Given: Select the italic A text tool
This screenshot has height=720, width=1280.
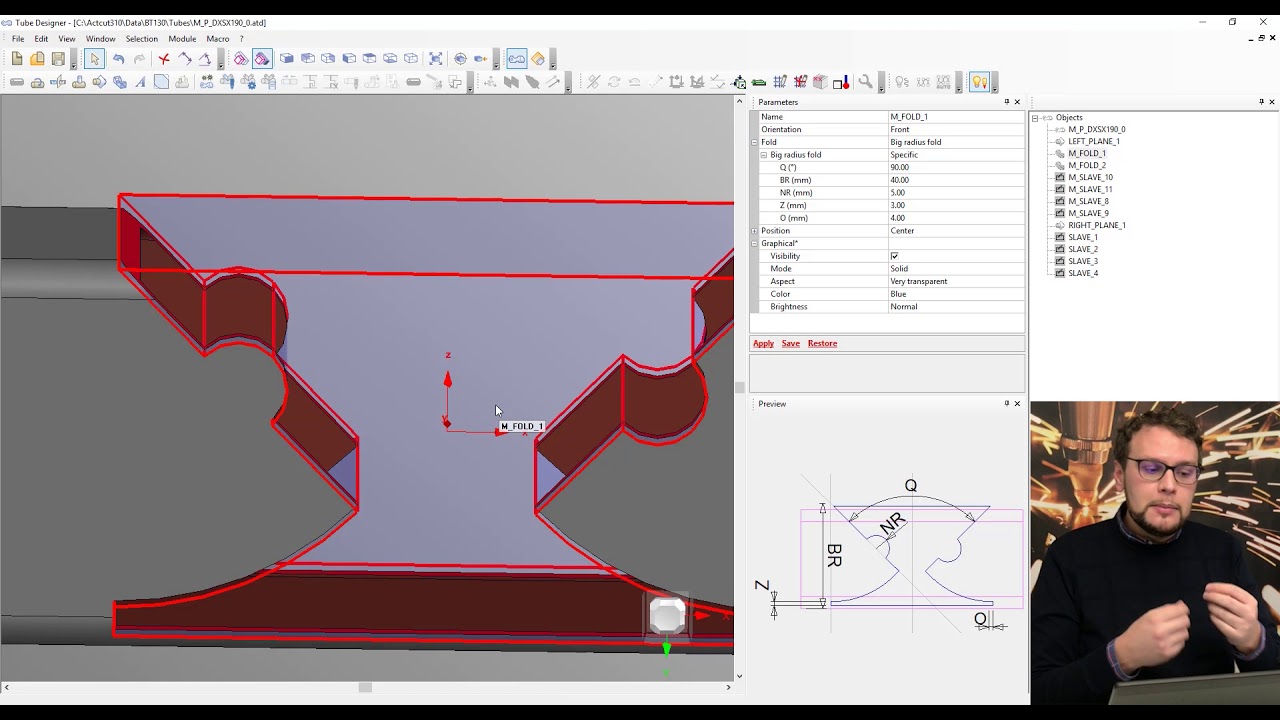Looking at the screenshot, I should click(x=140, y=82).
